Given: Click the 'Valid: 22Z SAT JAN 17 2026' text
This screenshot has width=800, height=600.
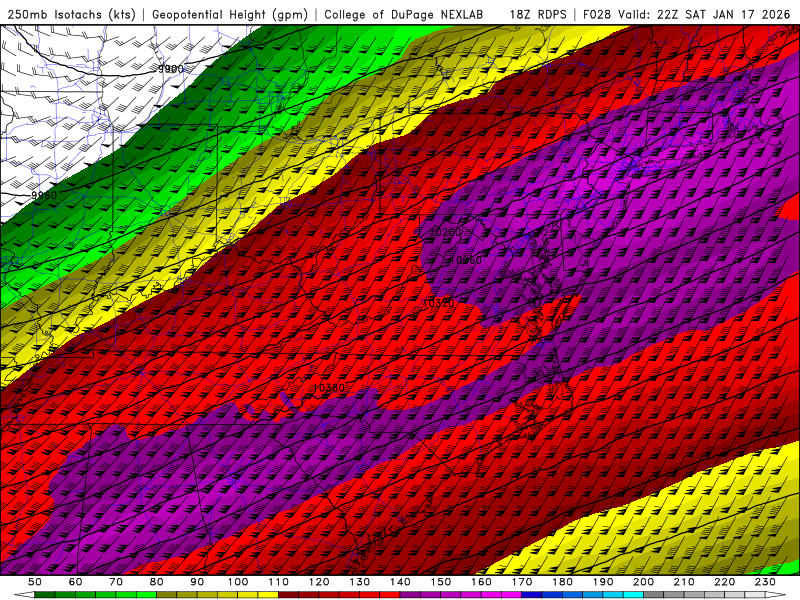Looking at the screenshot, I should tap(704, 14).
